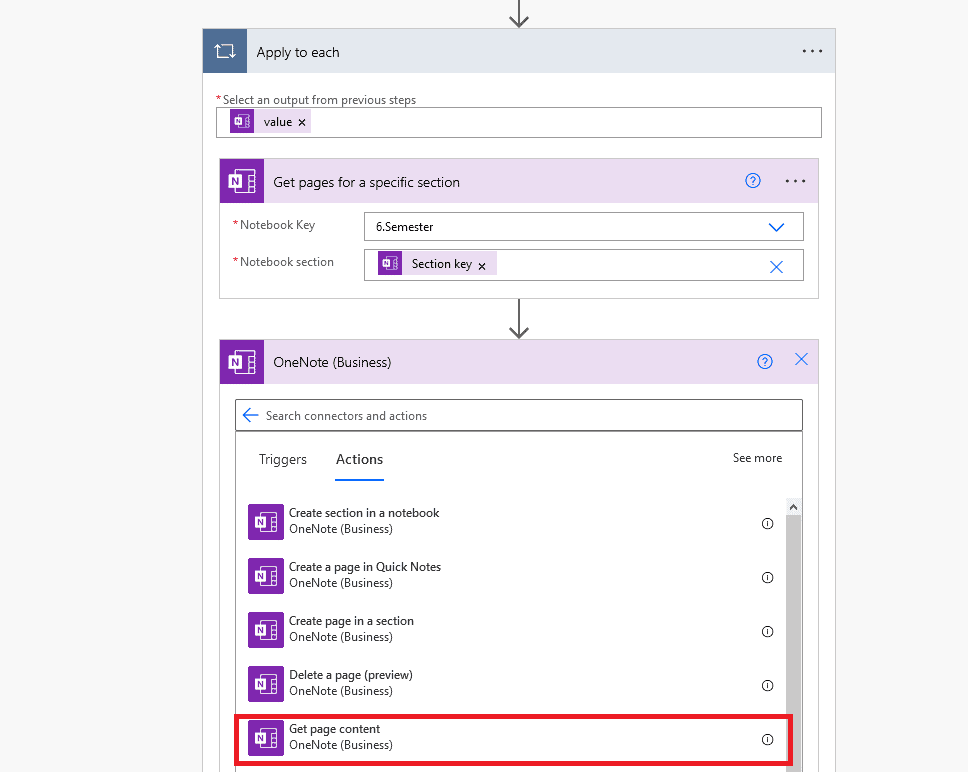
Task: Click the Apply to each loop icon
Action: point(225,51)
